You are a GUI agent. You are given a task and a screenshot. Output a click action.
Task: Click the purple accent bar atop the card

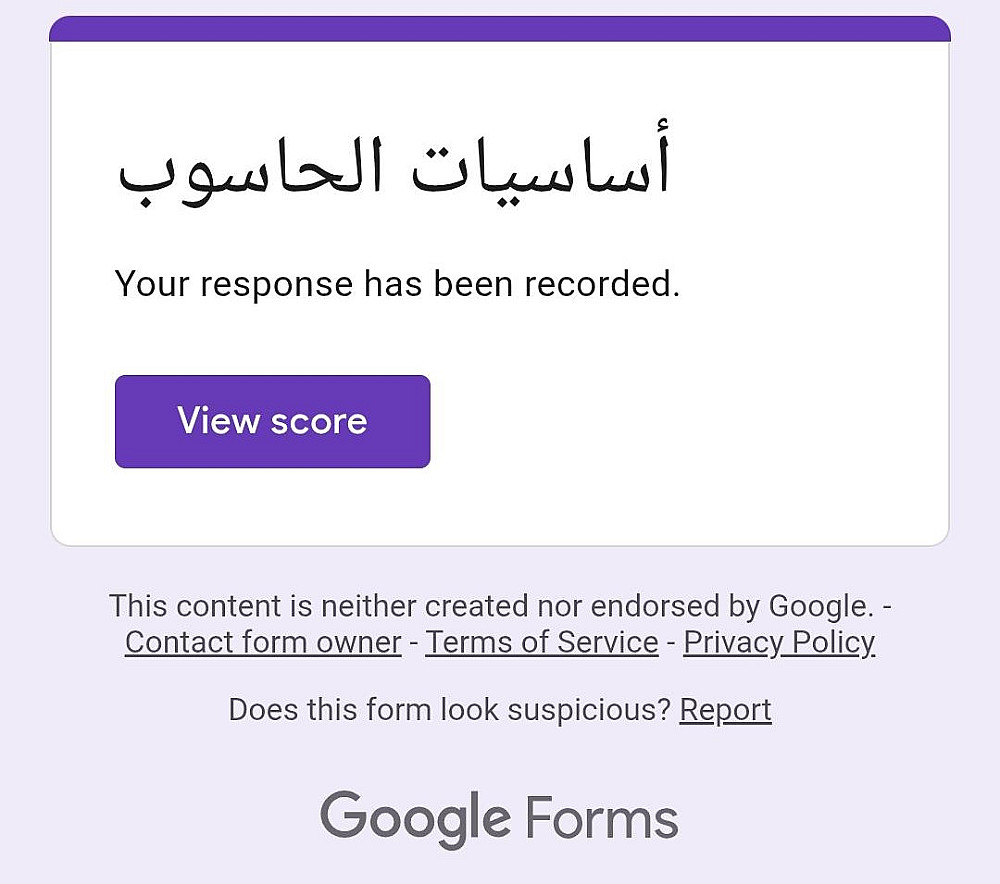(x=500, y=29)
